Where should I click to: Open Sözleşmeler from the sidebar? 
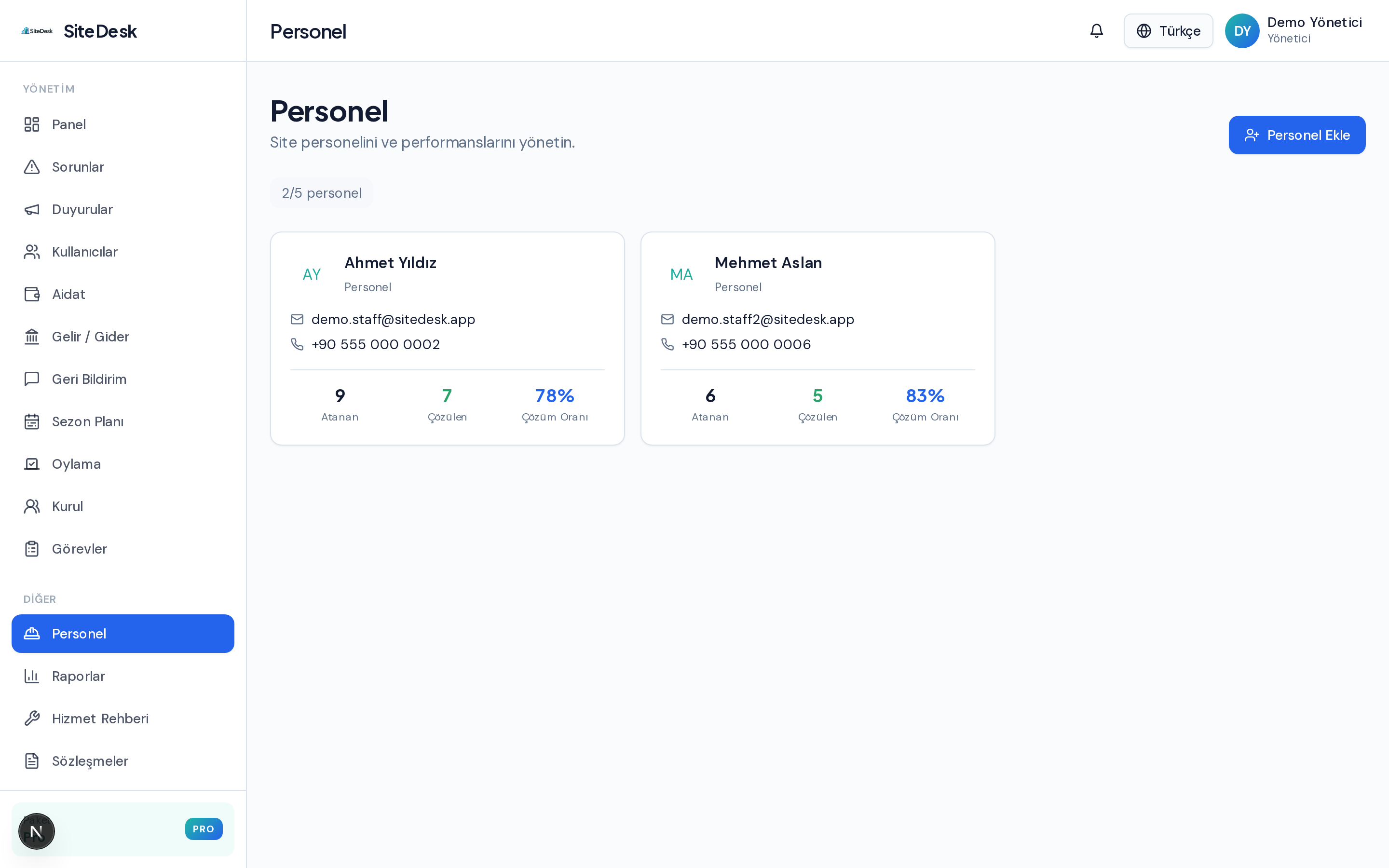pos(123,761)
